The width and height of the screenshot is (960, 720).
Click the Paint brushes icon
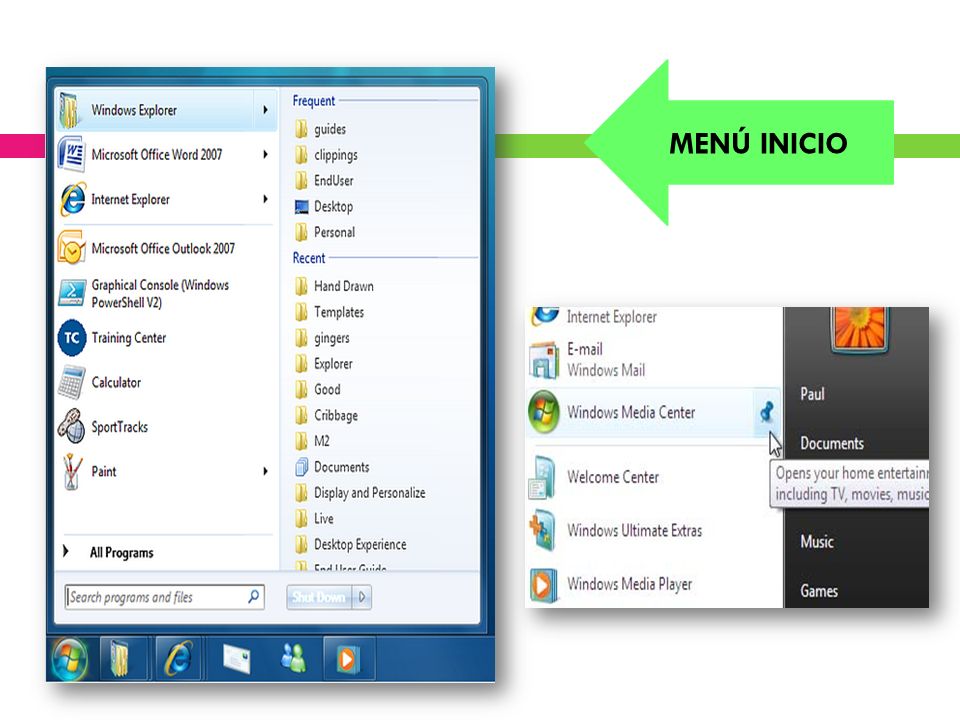(72, 471)
